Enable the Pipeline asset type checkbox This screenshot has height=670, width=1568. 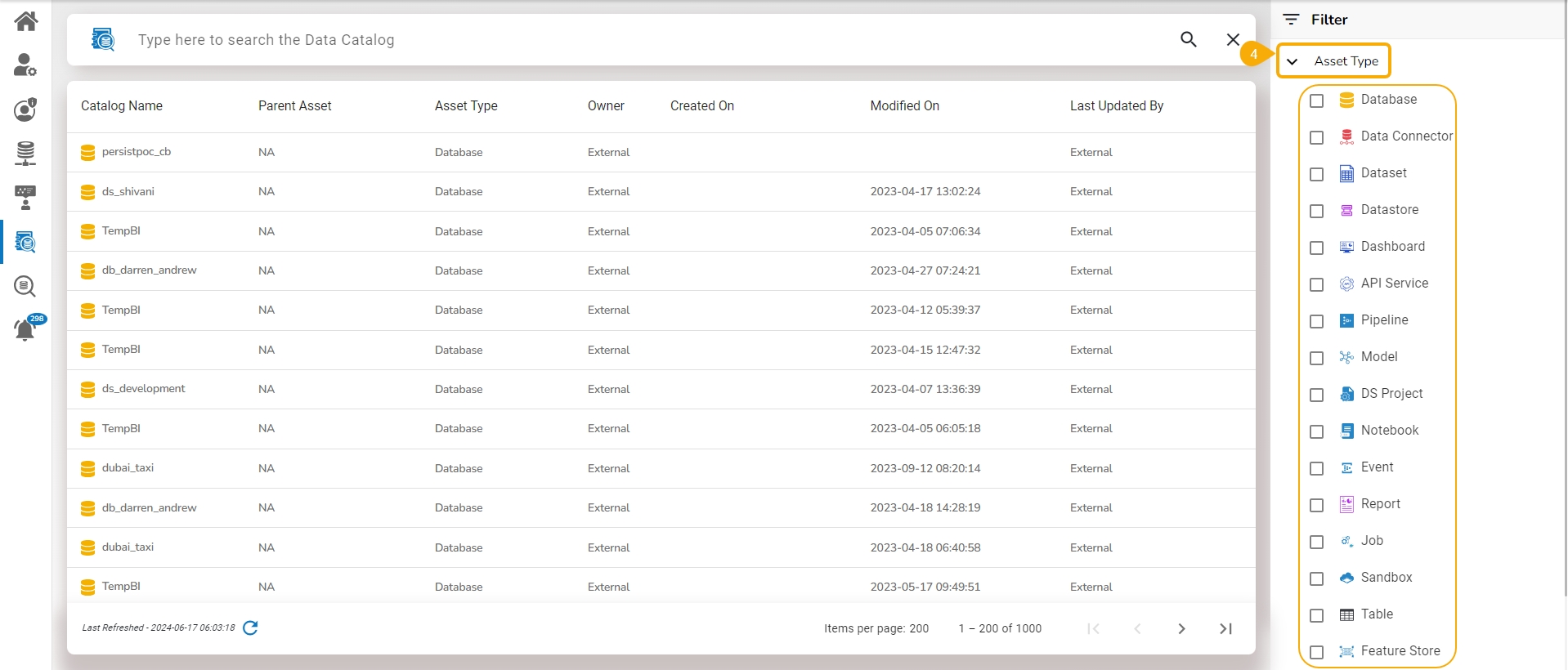[x=1316, y=321]
